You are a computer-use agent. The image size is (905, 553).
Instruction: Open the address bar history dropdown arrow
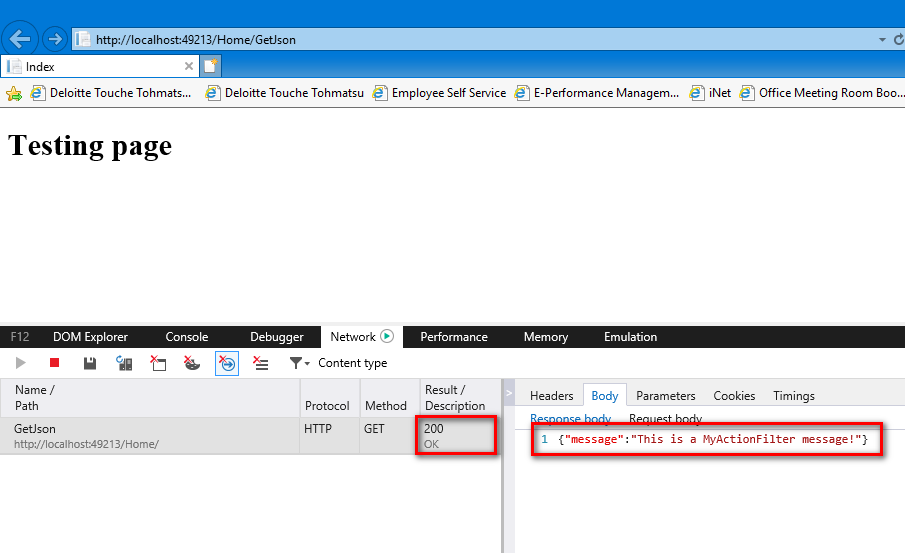click(x=882, y=40)
